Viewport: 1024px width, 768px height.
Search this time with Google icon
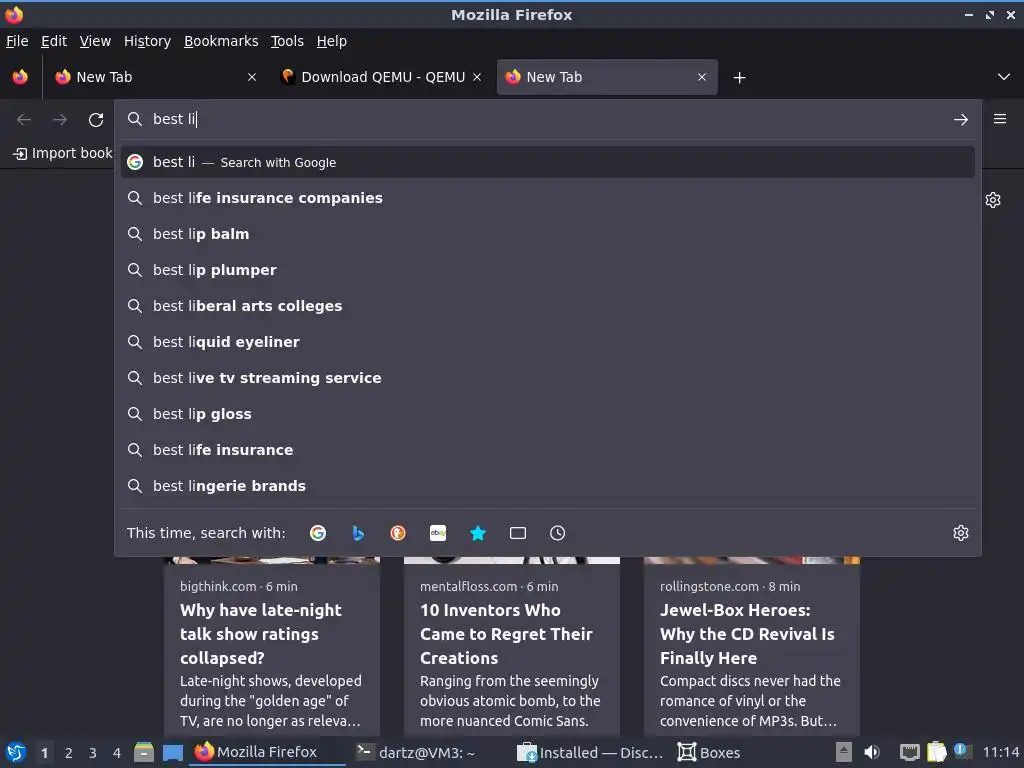click(x=318, y=533)
